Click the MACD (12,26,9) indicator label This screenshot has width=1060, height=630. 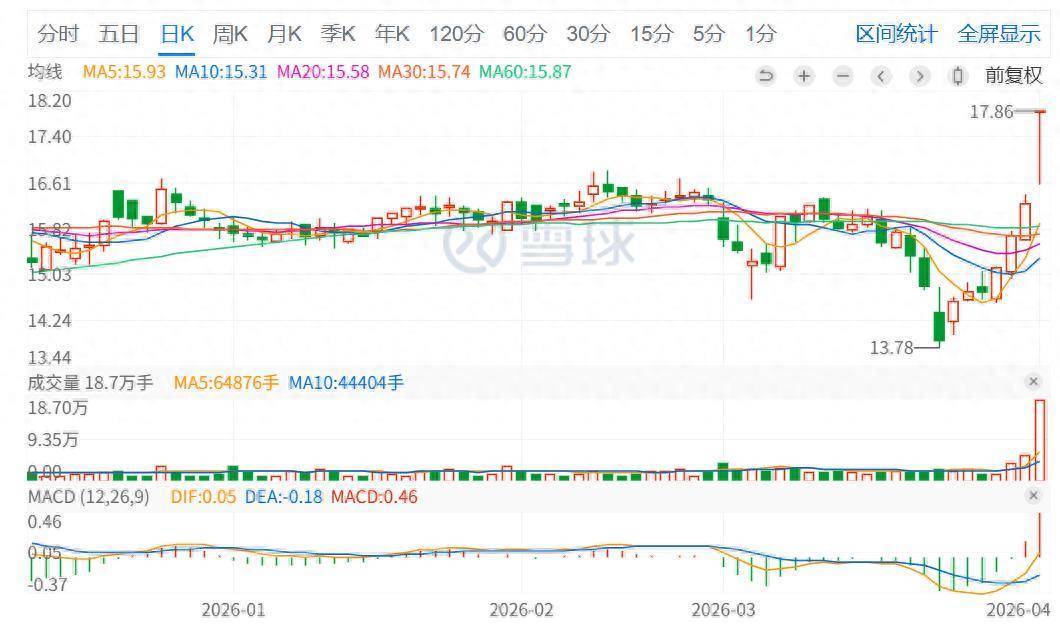pos(88,496)
